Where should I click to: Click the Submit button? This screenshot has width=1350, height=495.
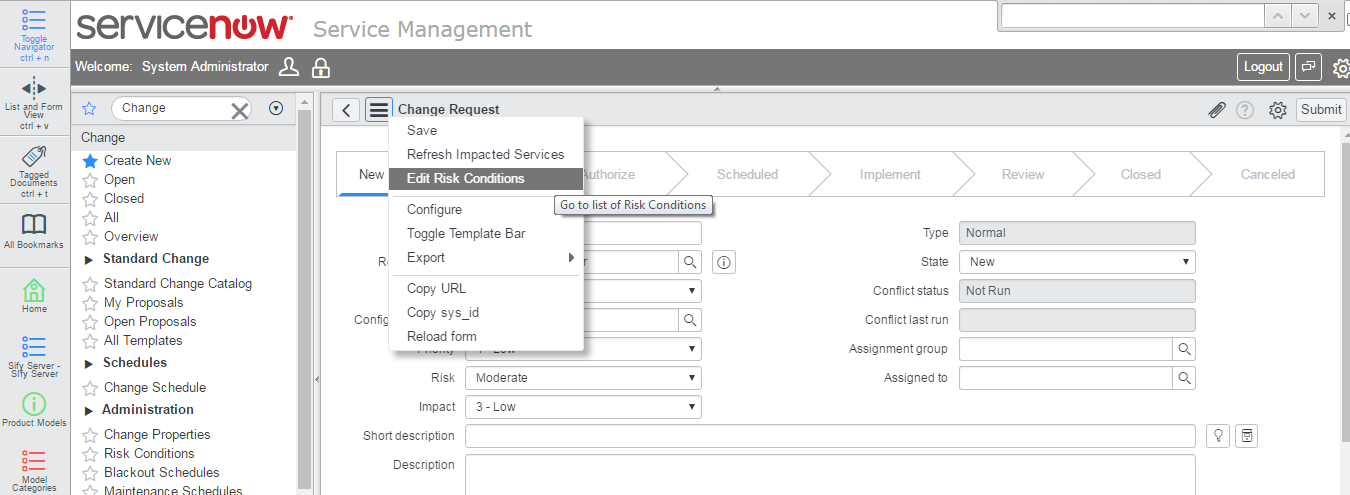pyautogui.click(x=1321, y=110)
